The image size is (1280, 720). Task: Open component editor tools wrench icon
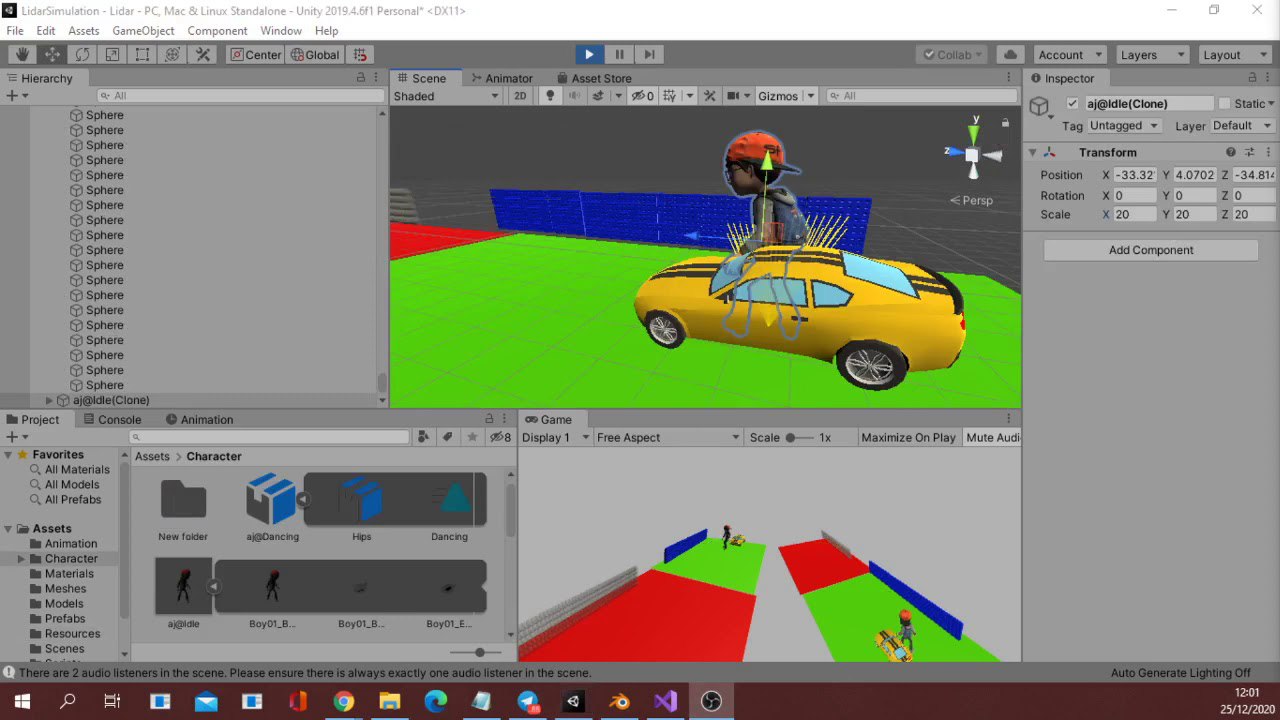(x=710, y=96)
